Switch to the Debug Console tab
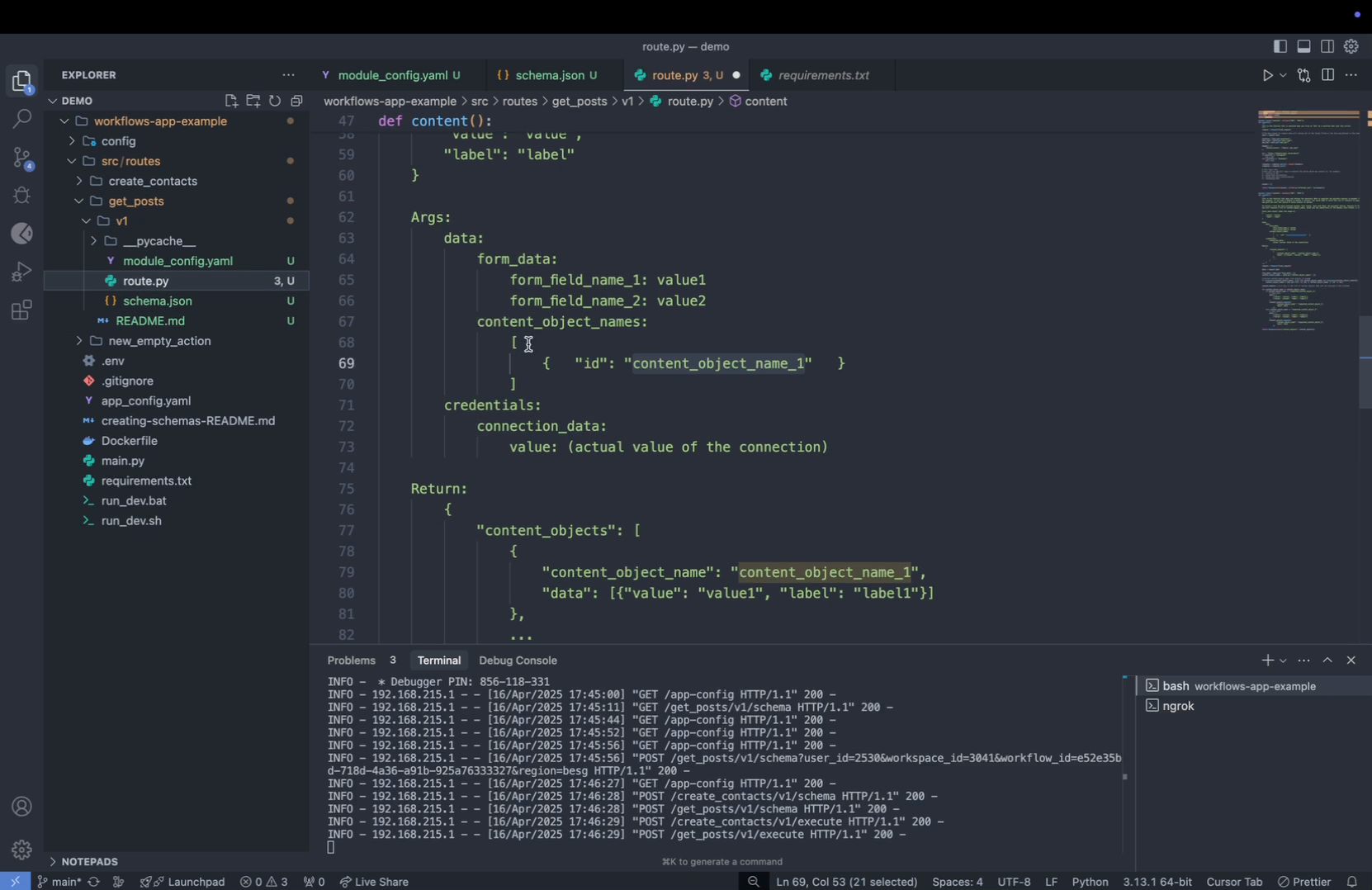Image resolution: width=1372 pixels, height=890 pixels. [518, 660]
